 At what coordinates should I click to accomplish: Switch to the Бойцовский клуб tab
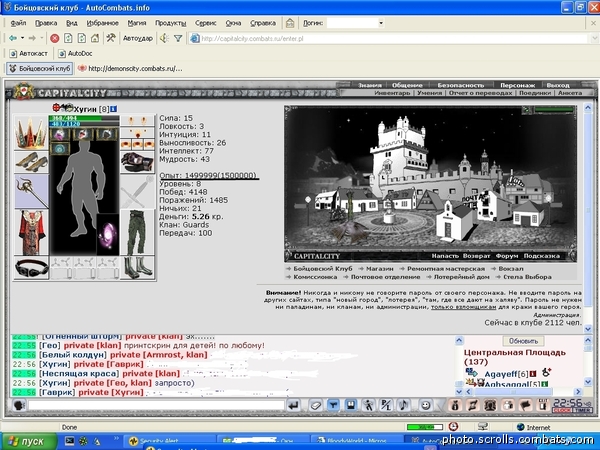pyautogui.click(x=40, y=68)
